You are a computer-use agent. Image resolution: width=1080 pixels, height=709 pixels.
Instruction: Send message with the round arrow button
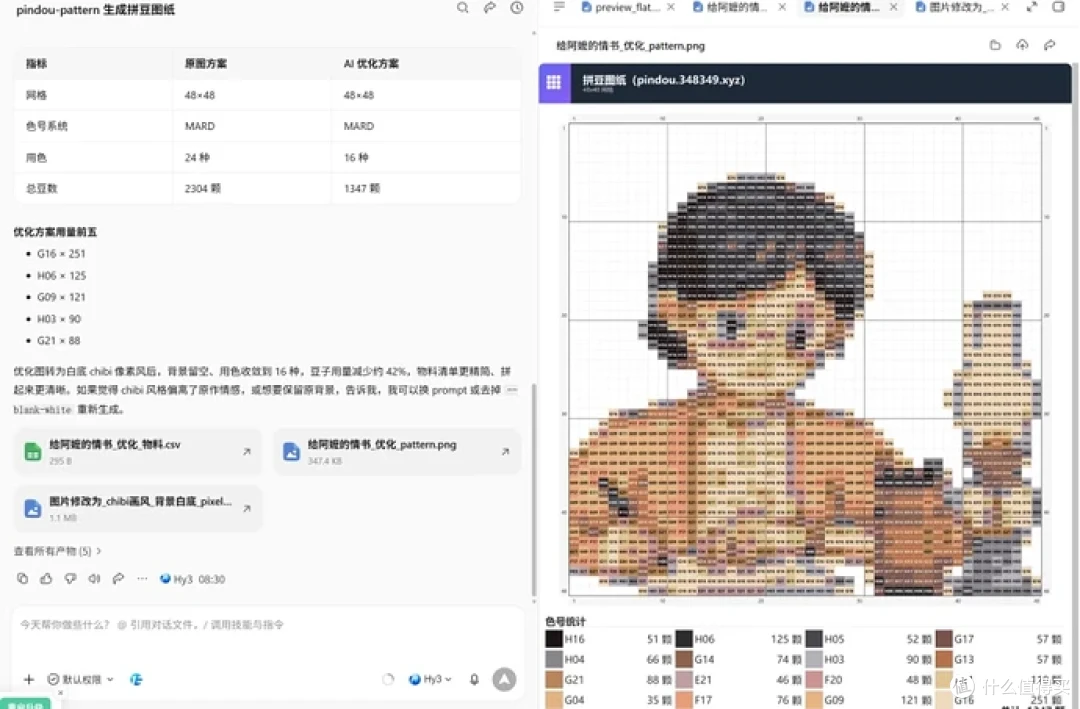[504, 679]
